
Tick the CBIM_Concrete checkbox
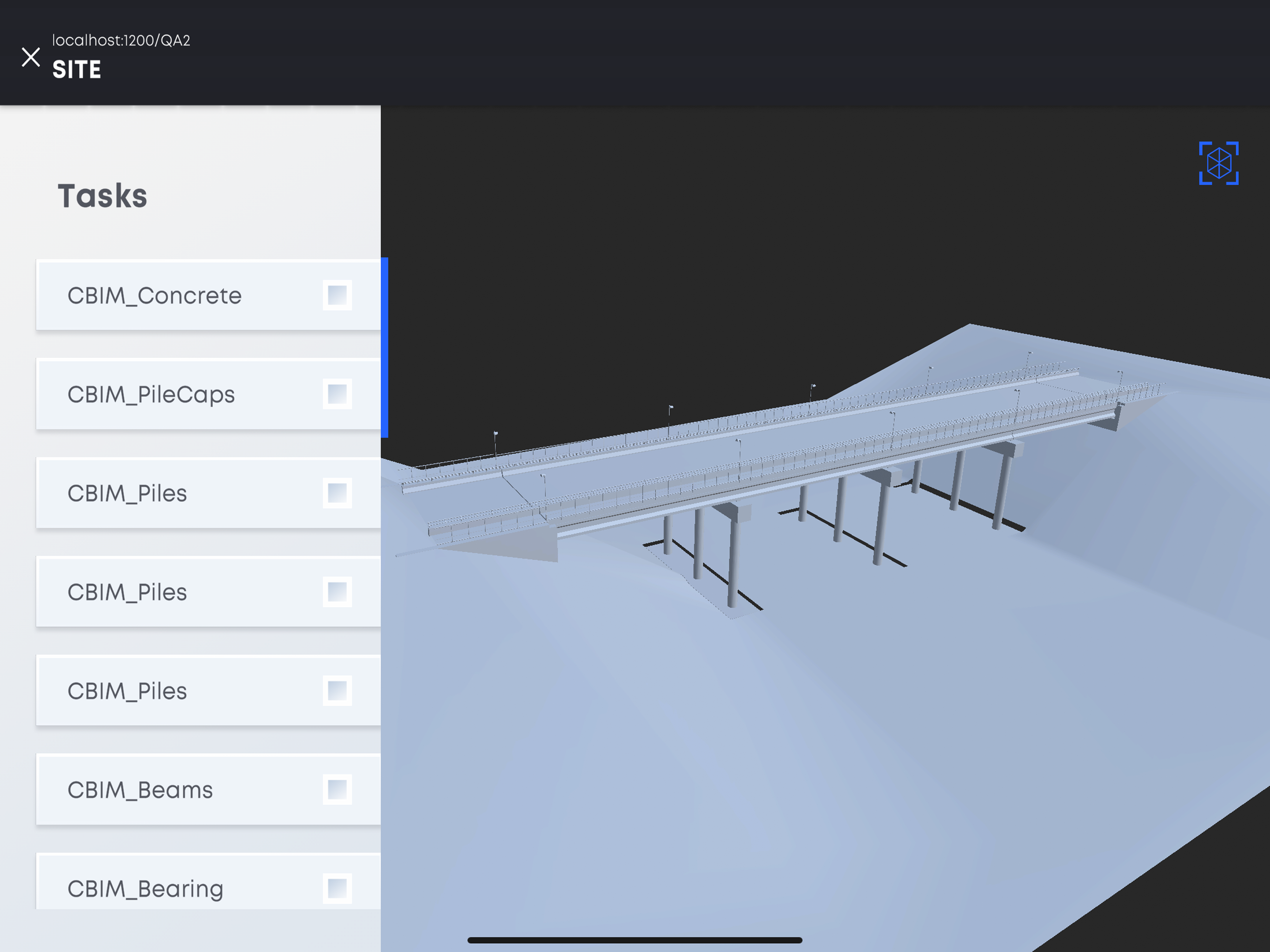point(337,295)
